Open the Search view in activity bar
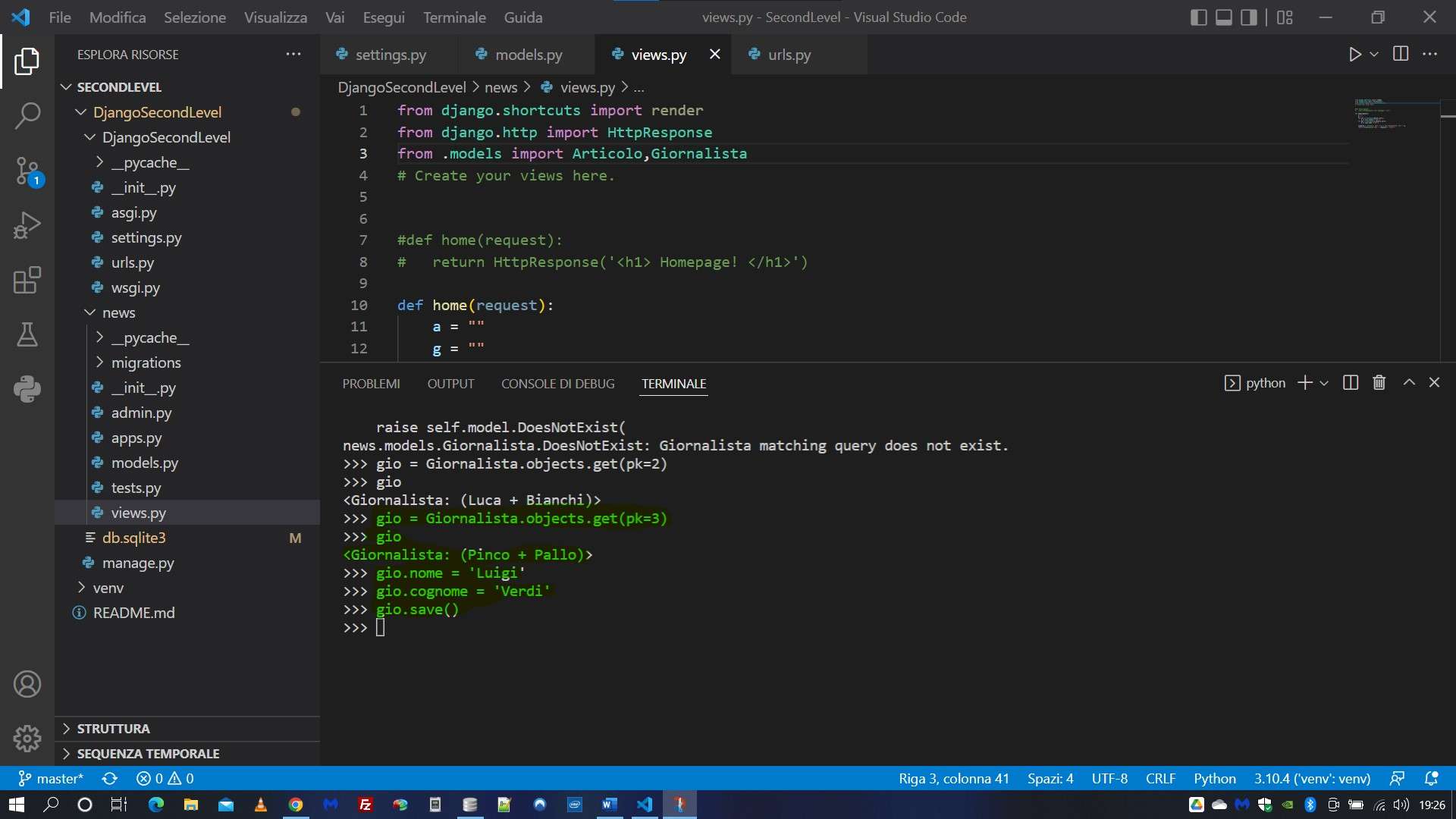This screenshot has height=819, width=1456. coord(27,116)
